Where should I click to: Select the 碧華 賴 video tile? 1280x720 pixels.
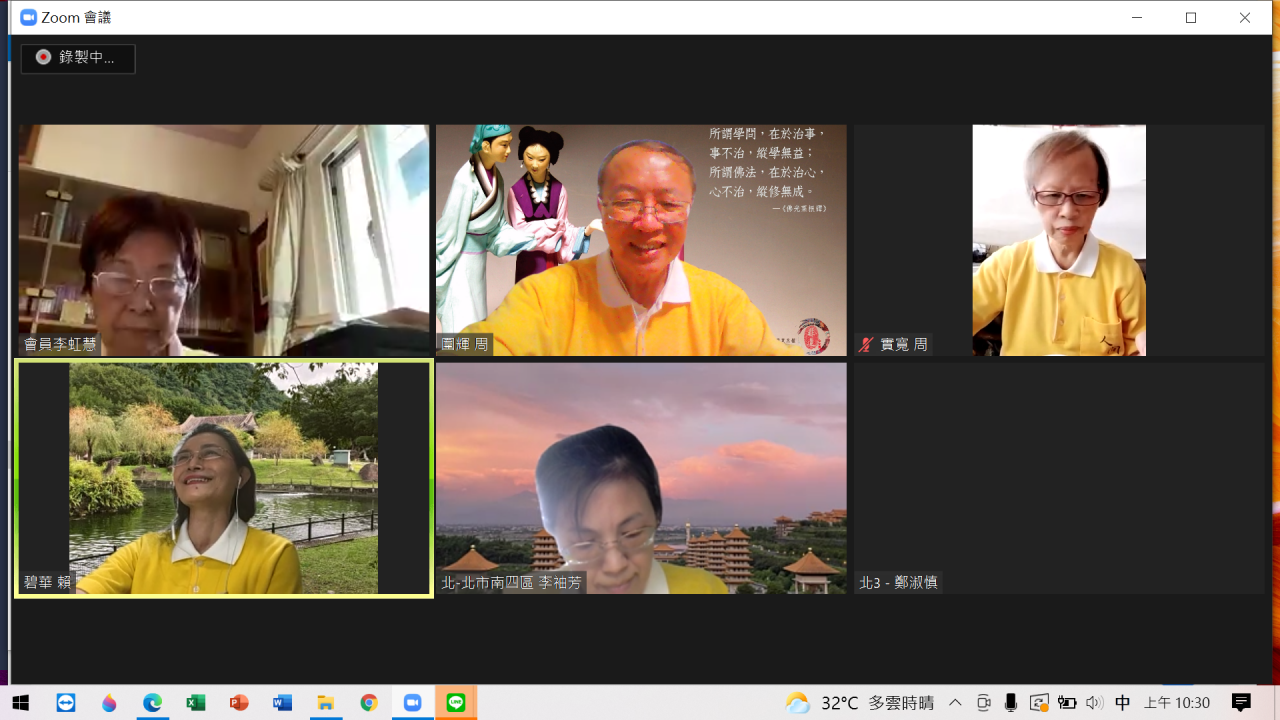223,478
